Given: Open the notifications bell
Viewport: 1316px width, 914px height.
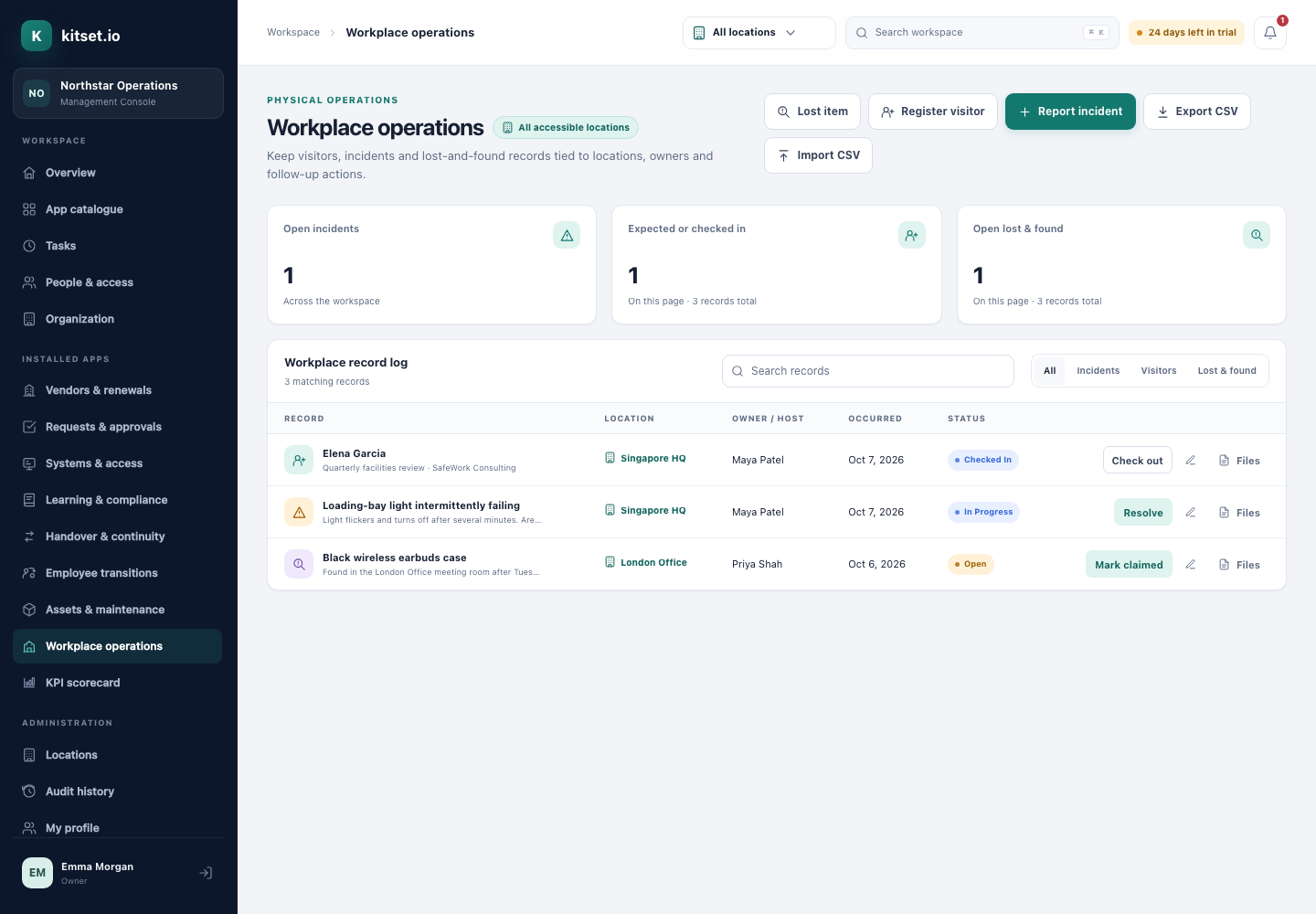Looking at the screenshot, I should [x=1270, y=33].
